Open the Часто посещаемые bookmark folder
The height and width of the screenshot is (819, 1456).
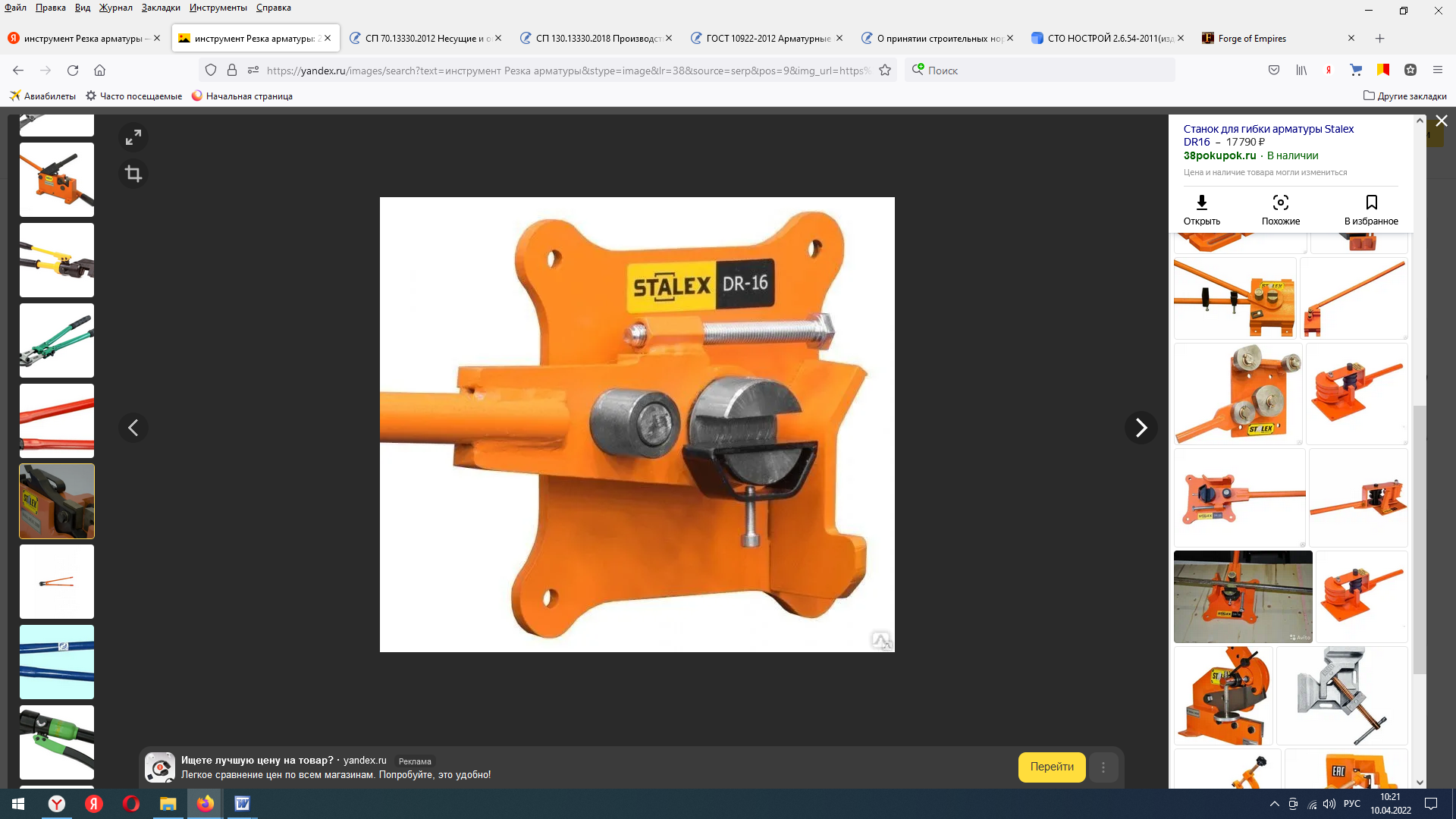pyautogui.click(x=133, y=96)
